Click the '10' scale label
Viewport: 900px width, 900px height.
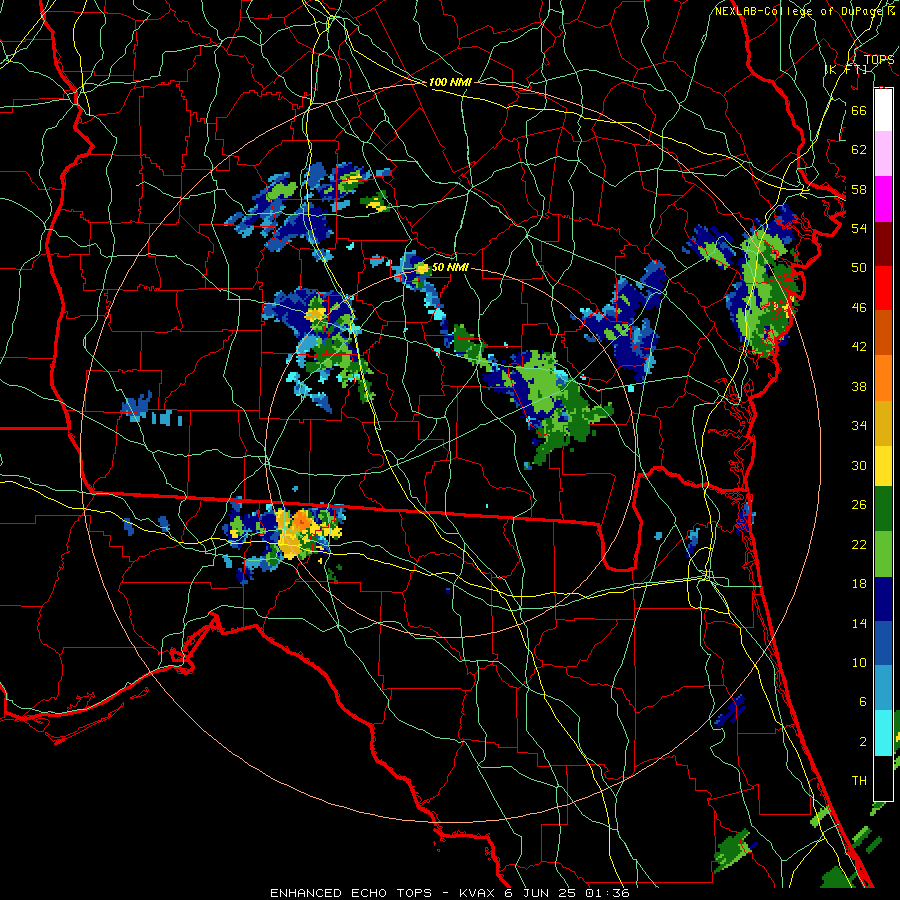coord(859,662)
